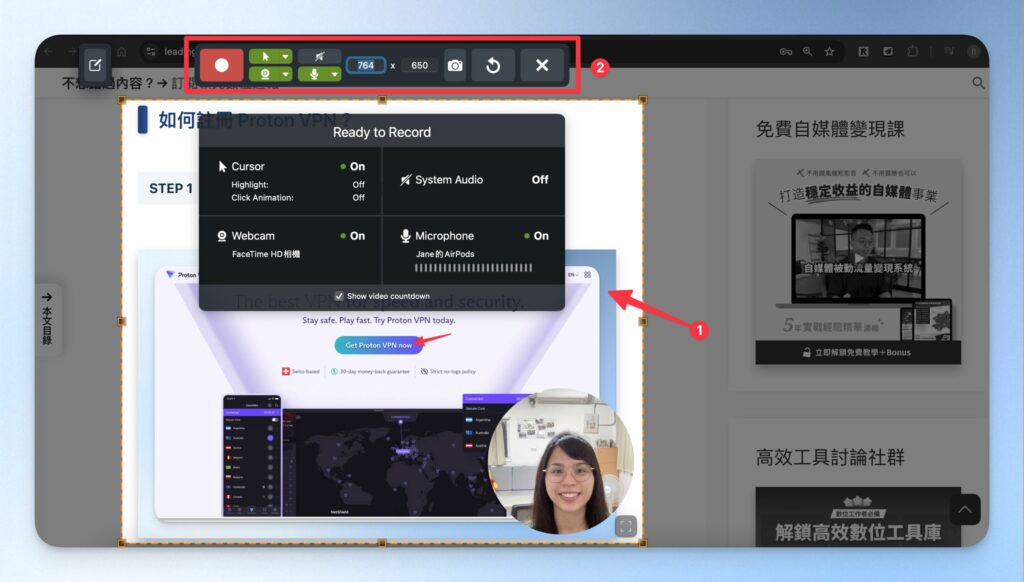
Task: Click the STEP 1 label
Action: tap(170, 189)
